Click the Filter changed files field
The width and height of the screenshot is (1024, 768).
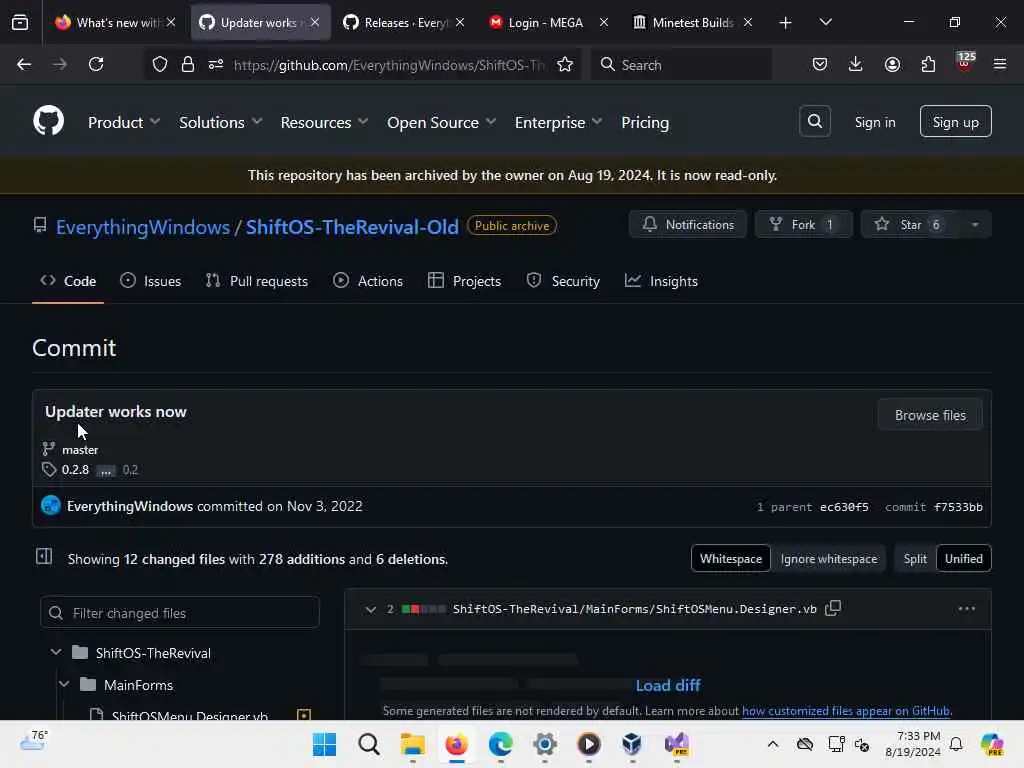(x=180, y=613)
